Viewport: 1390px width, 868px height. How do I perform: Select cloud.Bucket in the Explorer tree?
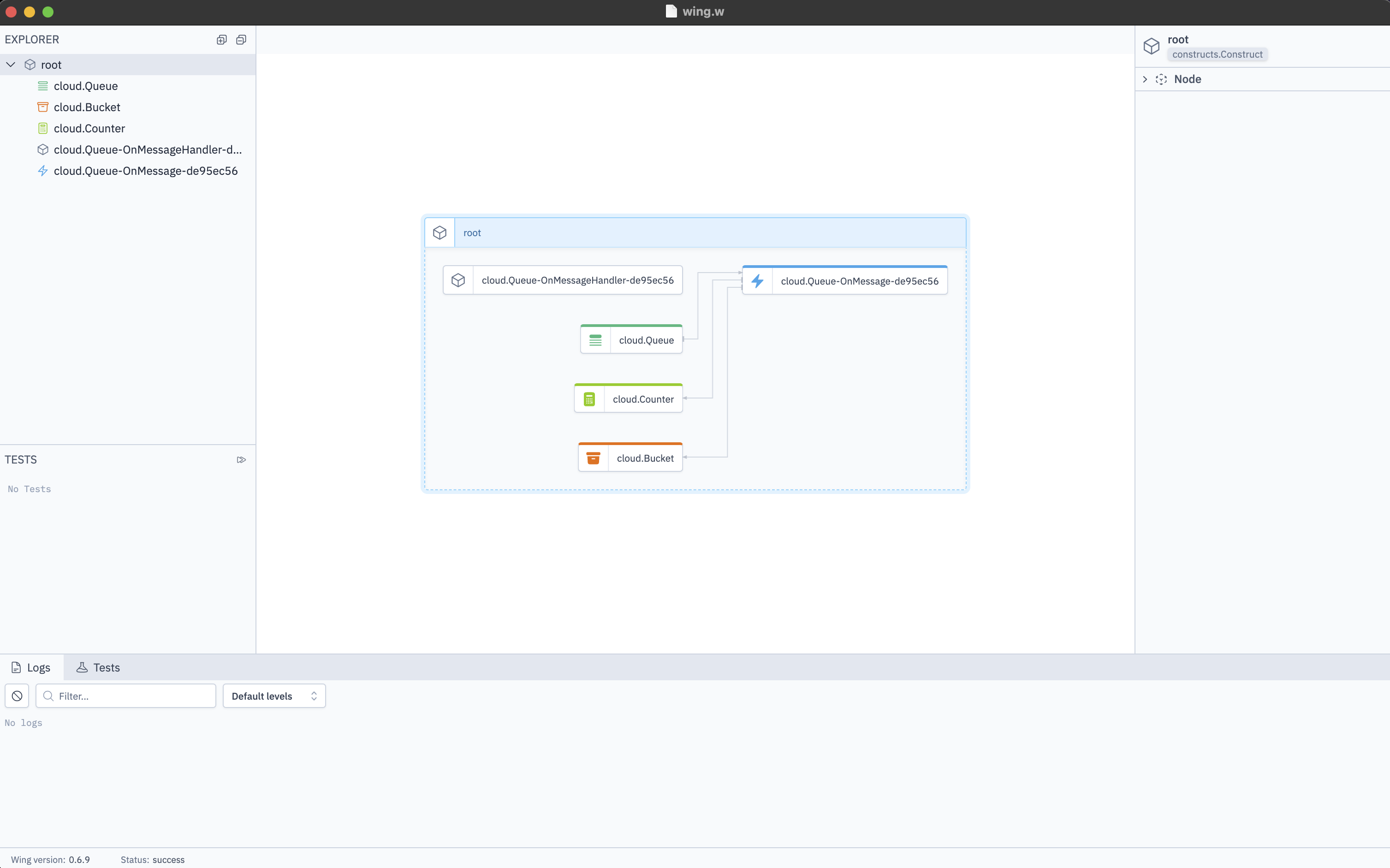(87, 107)
